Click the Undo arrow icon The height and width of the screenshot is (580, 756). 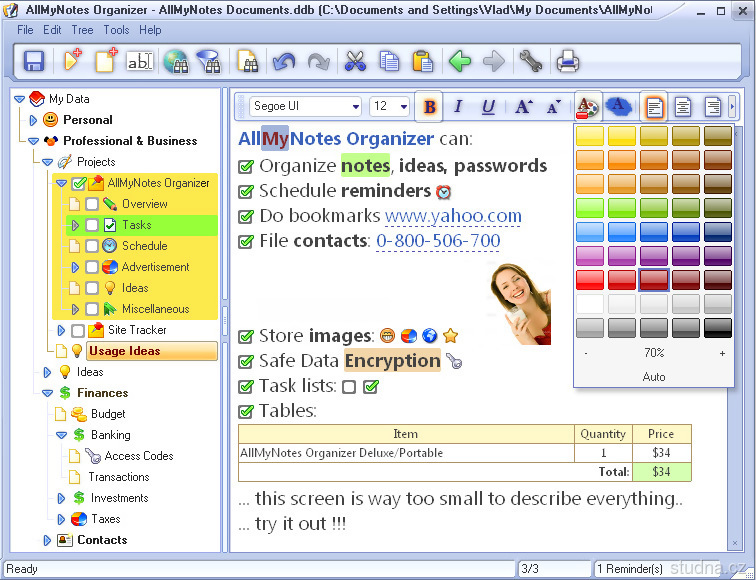[284, 62]
